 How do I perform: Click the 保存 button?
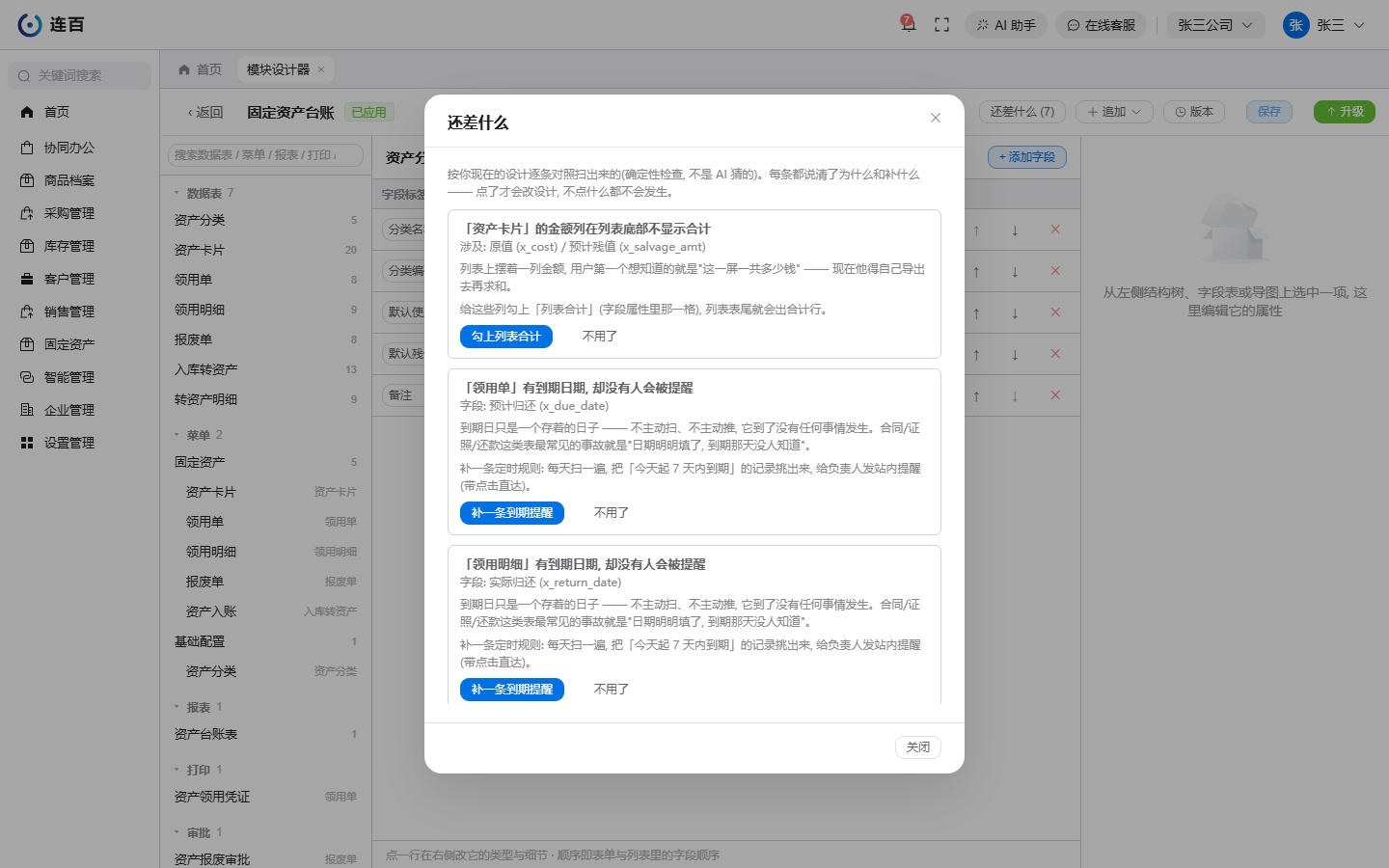pyautogui.click(x=1269, y=112)
